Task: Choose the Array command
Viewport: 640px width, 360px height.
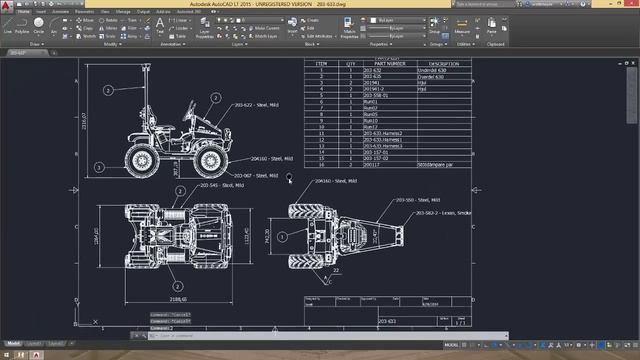Action: (x=129, y=36)
